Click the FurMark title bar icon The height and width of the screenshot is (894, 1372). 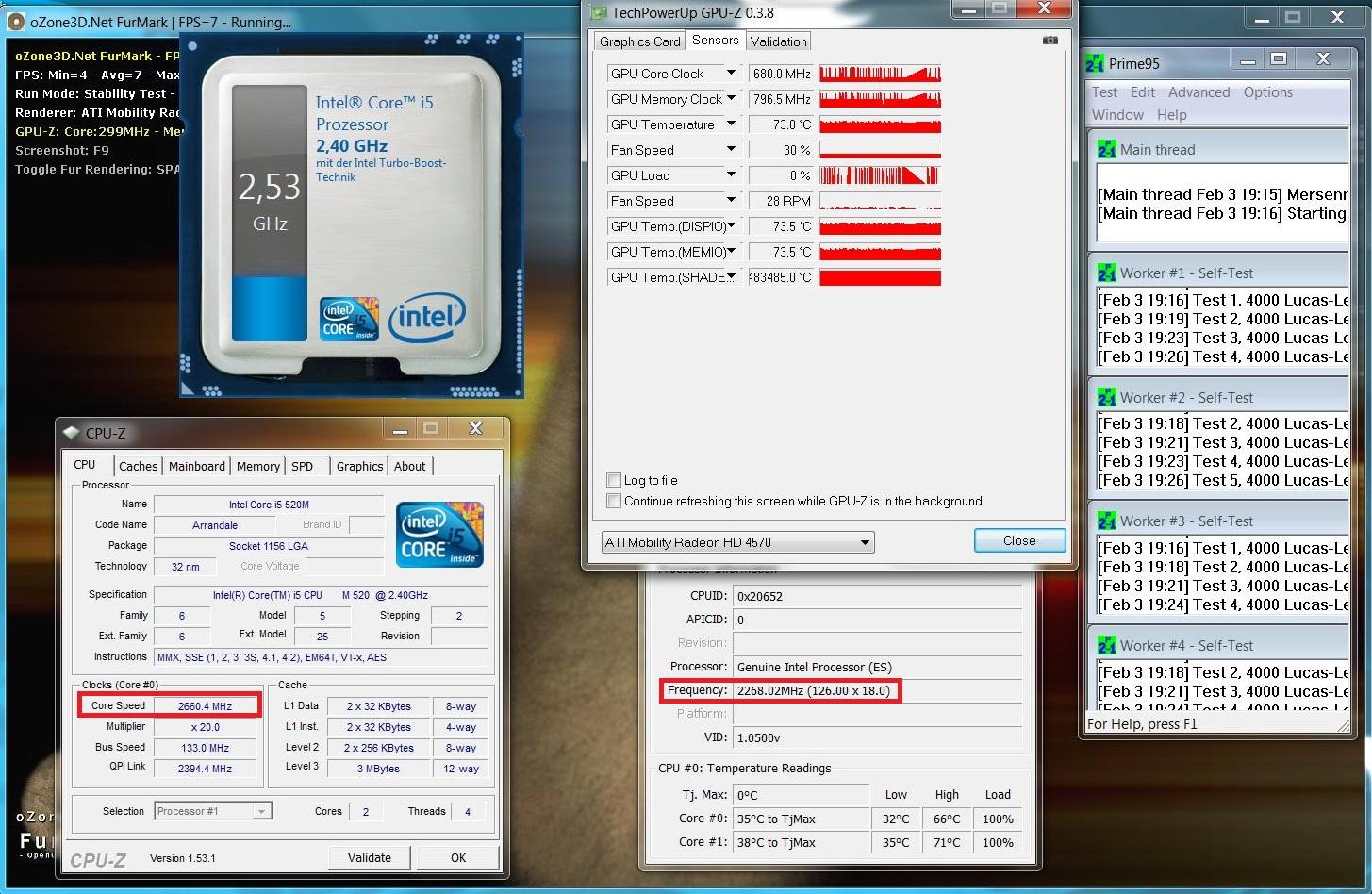(x=18, y=21)
